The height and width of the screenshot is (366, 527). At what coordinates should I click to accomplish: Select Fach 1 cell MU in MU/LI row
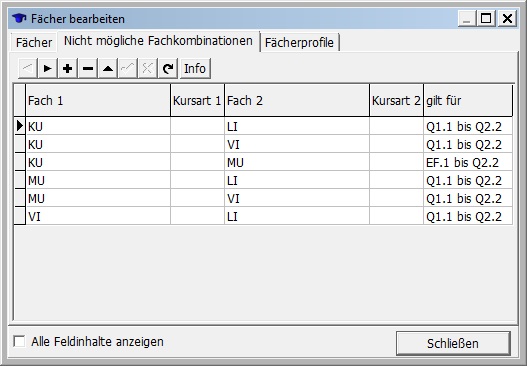(98, 180)
